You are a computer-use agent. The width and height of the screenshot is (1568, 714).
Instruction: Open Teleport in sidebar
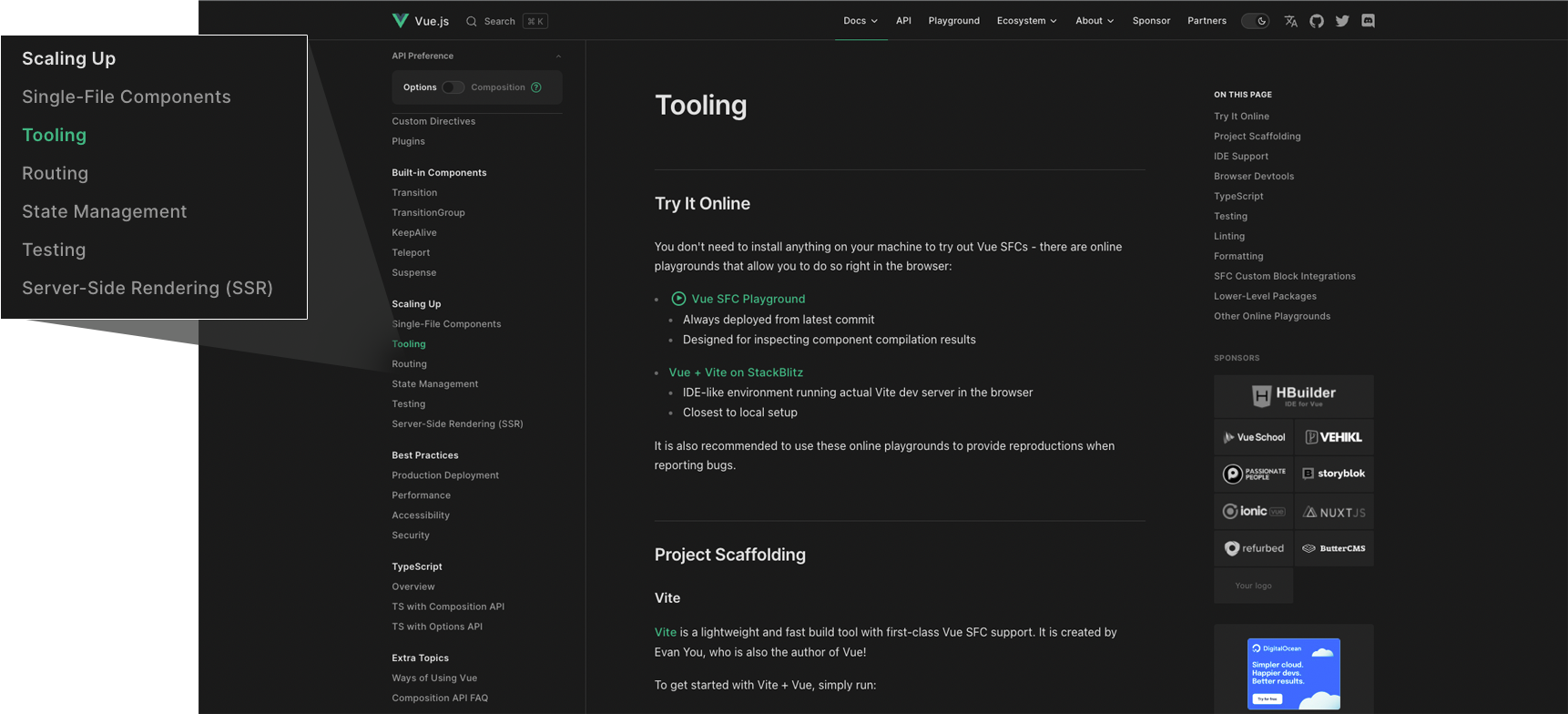point(411,253)
